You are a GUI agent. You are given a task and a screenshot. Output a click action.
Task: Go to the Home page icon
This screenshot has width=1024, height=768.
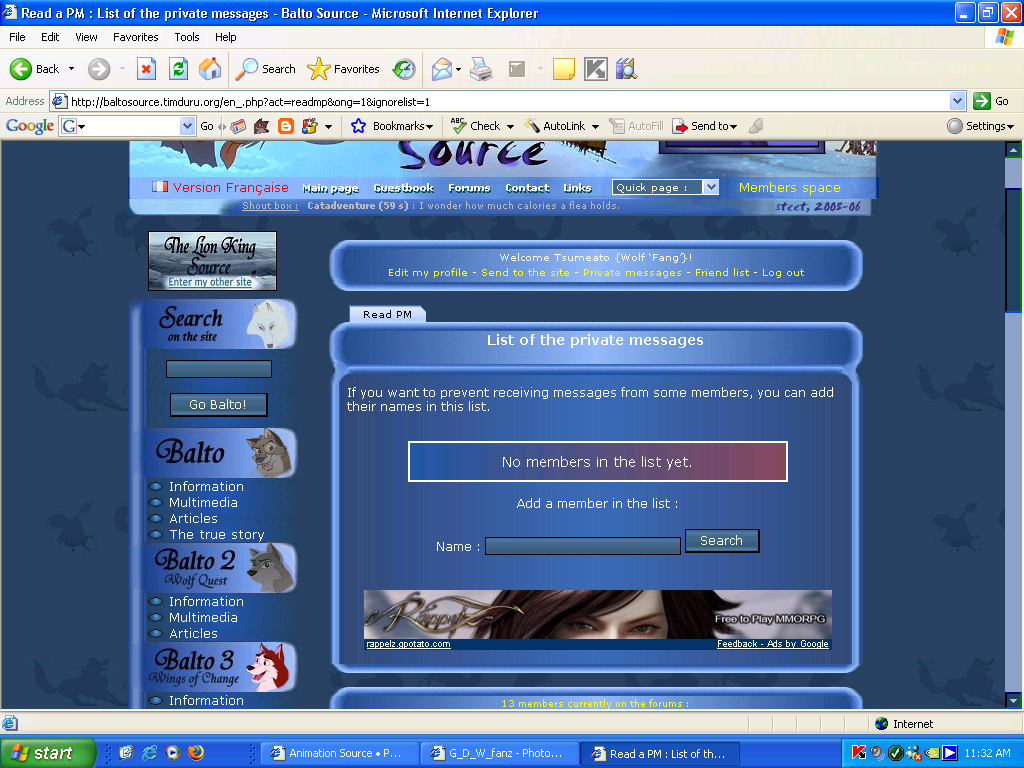pos(210,69)
